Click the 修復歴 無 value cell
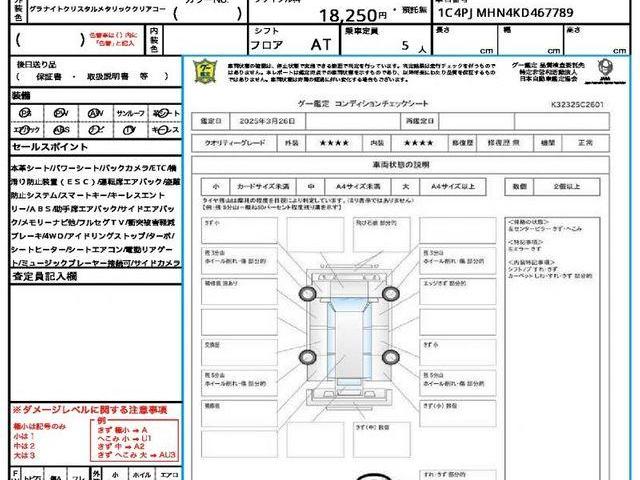 (504, 143)
